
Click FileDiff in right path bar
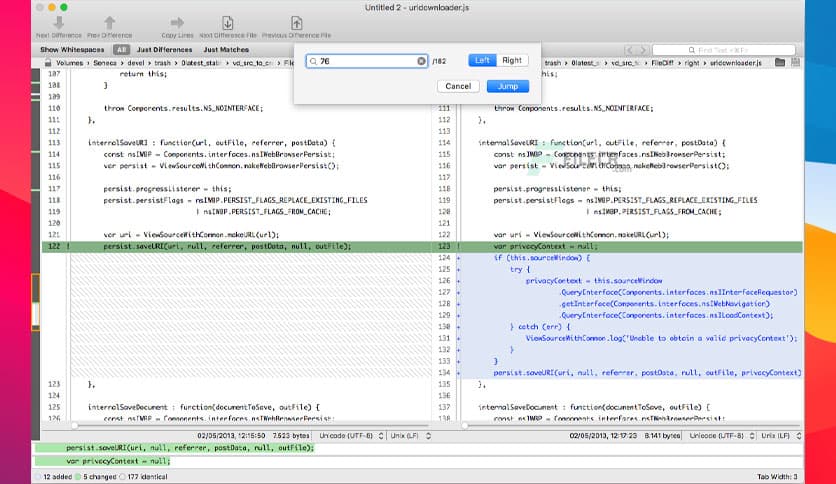coord(662,63)
